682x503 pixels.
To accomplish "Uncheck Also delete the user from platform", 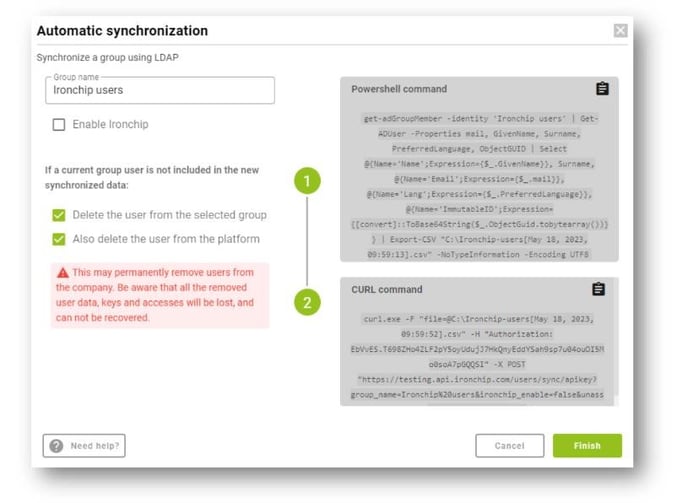I will pos(59,239).
